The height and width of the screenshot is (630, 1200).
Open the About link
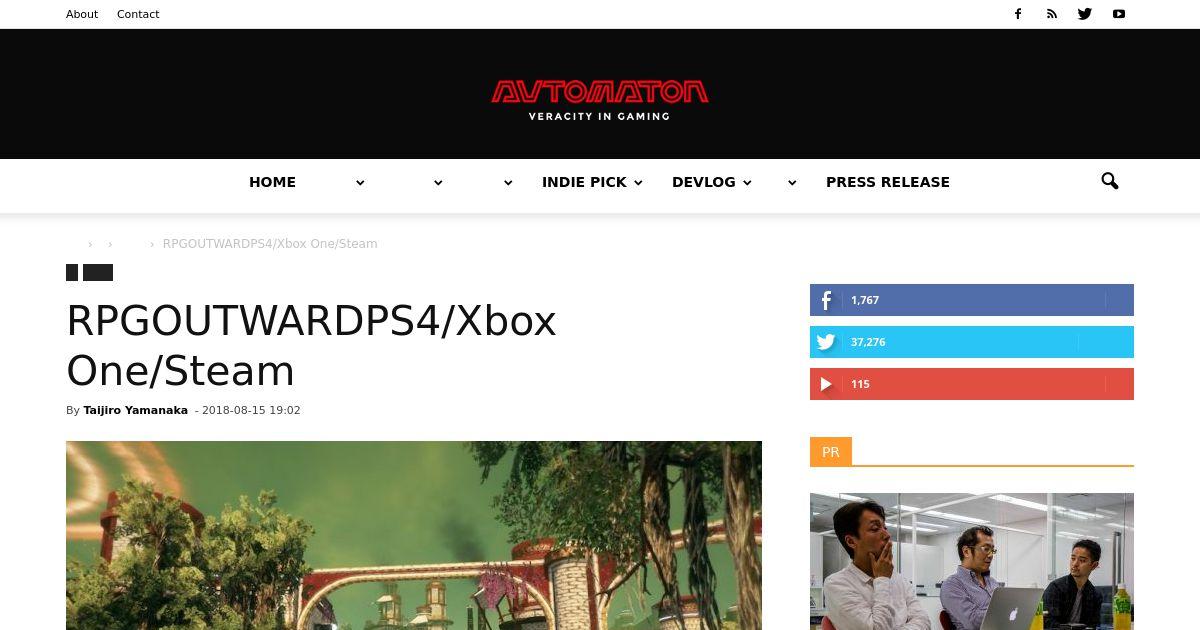click(x=82, y=14)
